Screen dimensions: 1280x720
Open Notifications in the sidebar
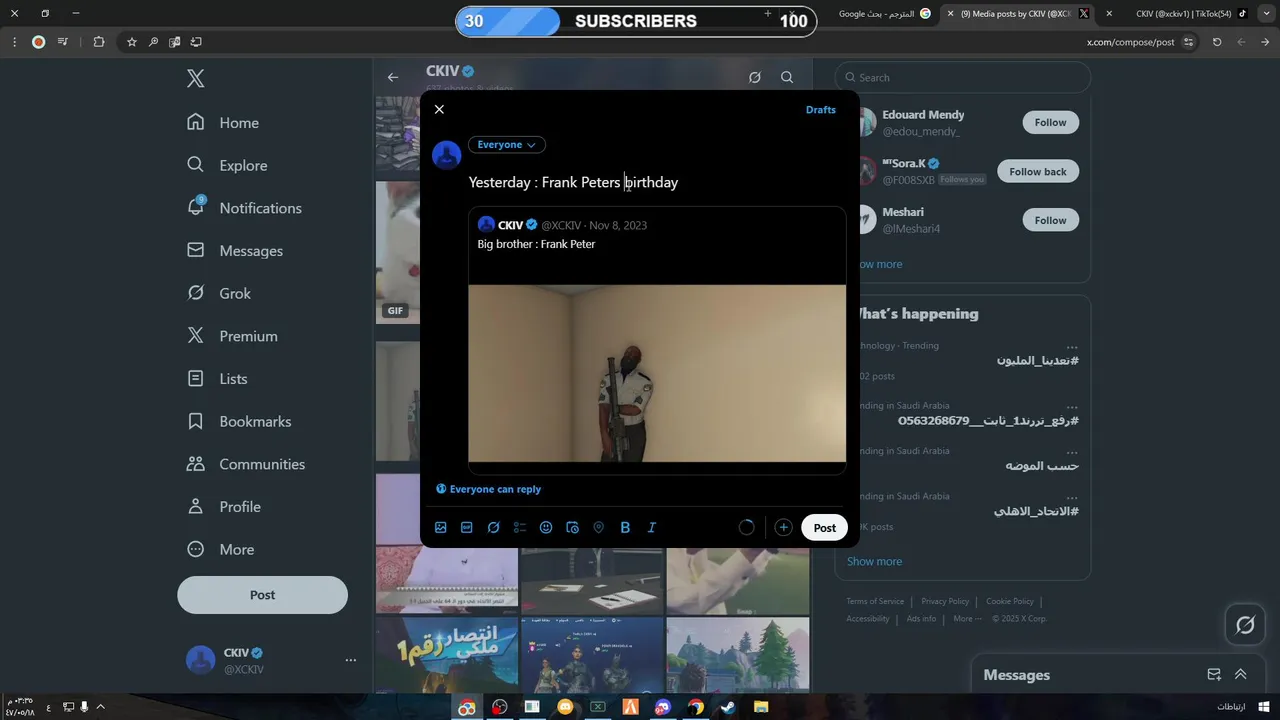pos(245,208)
